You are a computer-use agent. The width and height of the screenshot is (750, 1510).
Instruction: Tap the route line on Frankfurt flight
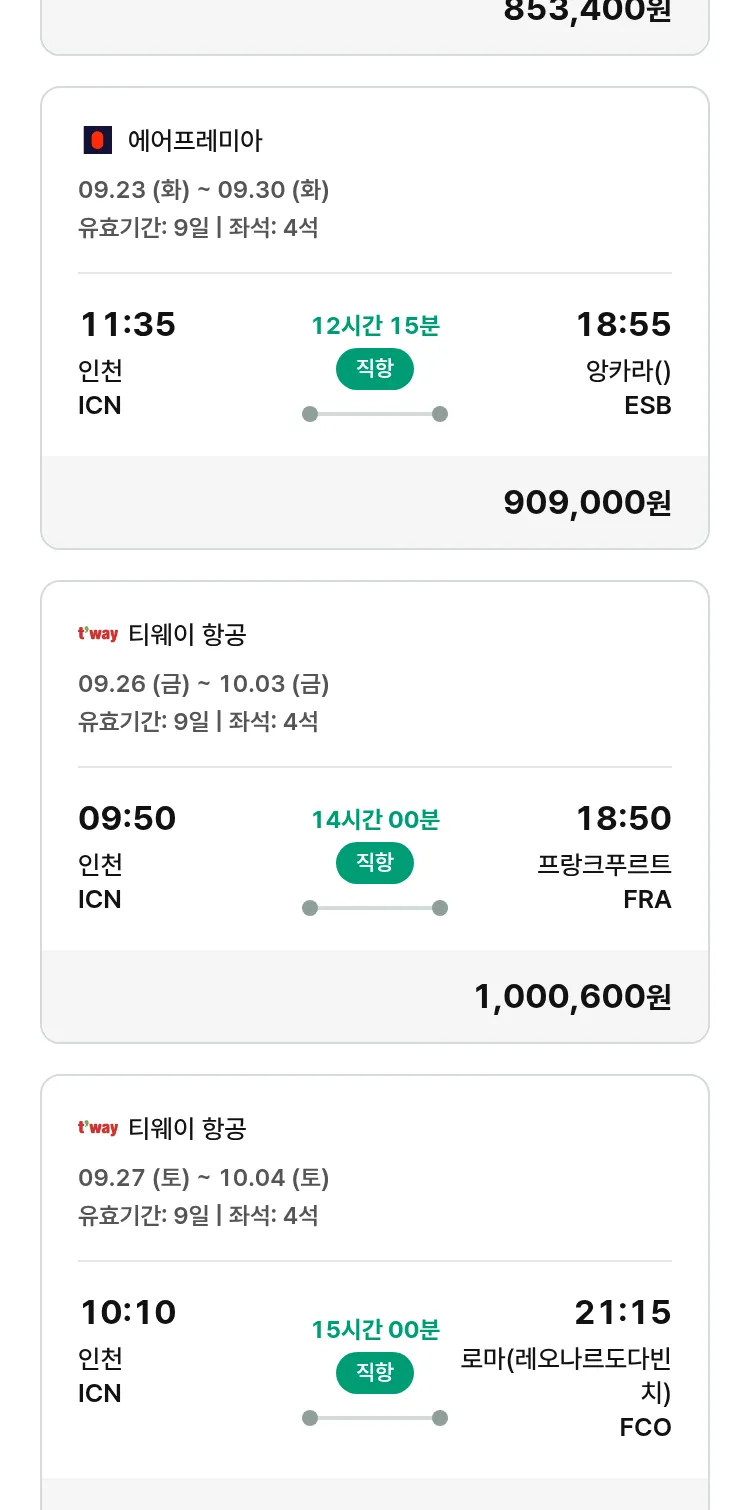pyautogui.click(x=375, y=908)
